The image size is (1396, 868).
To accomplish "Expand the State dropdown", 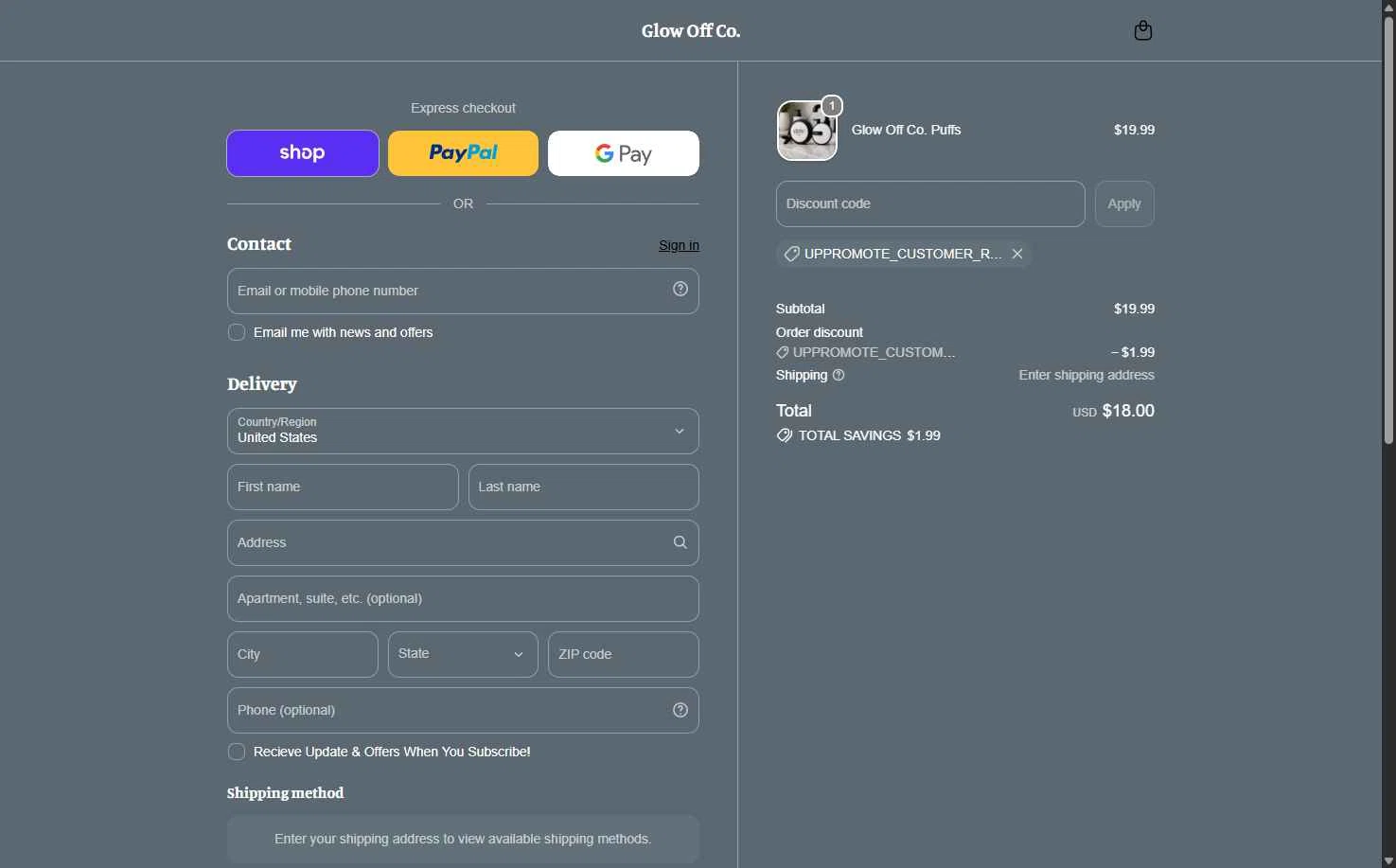I will click(x=463, y=654).
